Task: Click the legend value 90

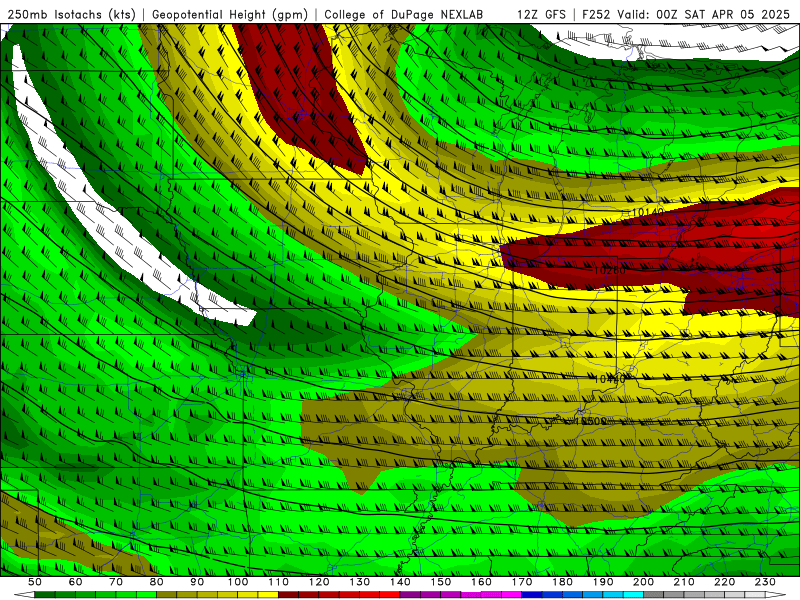Action: [x=197, y=582]
